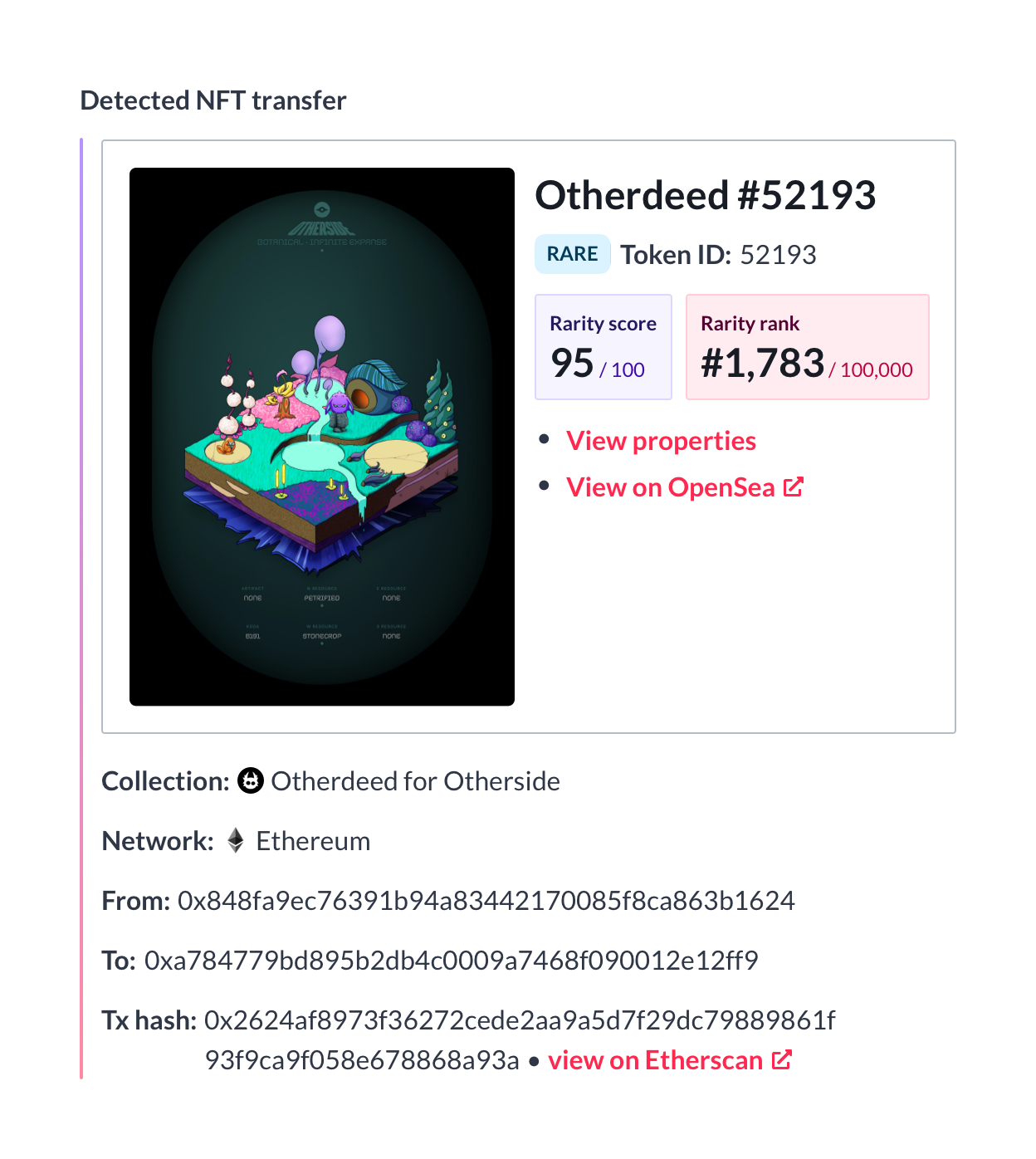Select the Otherdeed collection logo icon

click(x=251, y=780)
